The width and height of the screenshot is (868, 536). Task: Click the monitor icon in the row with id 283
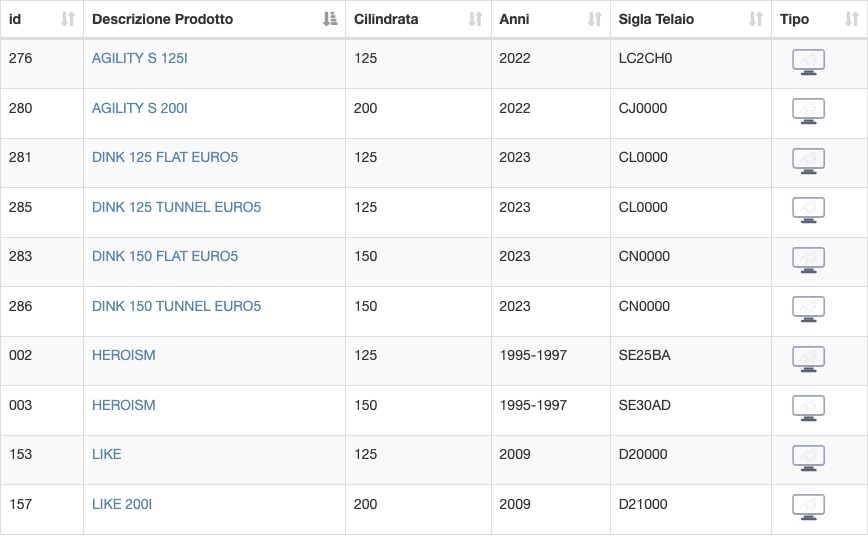[808, 260]
